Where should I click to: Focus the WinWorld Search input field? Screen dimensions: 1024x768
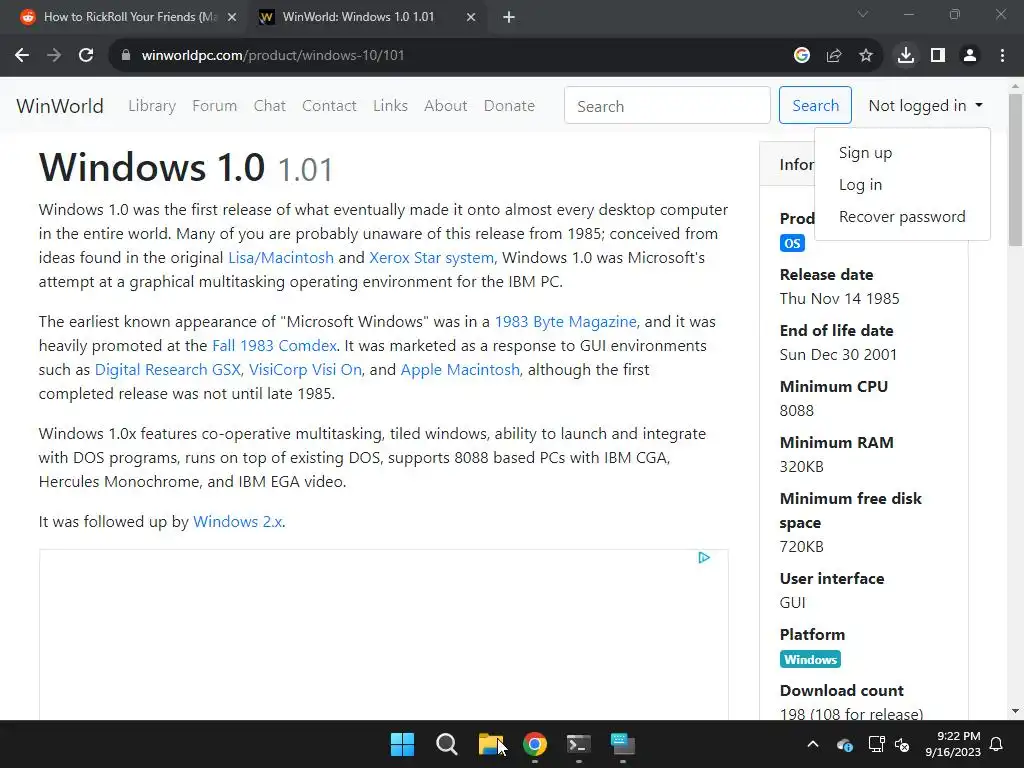coord(667,106)
